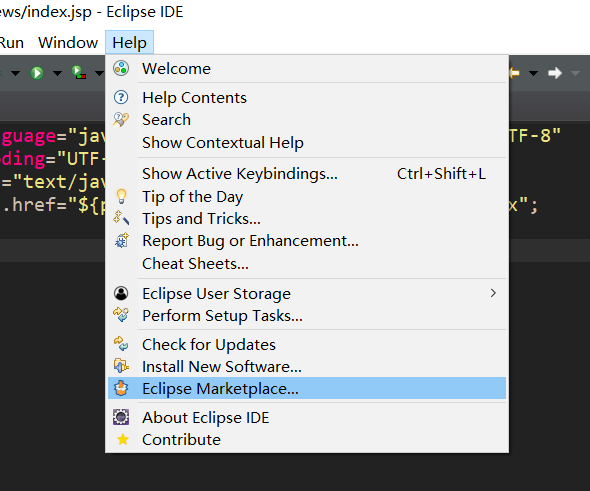Open the Forward navigation history dropdown
The height and width of the screenshot is (491, 590).
575,73
